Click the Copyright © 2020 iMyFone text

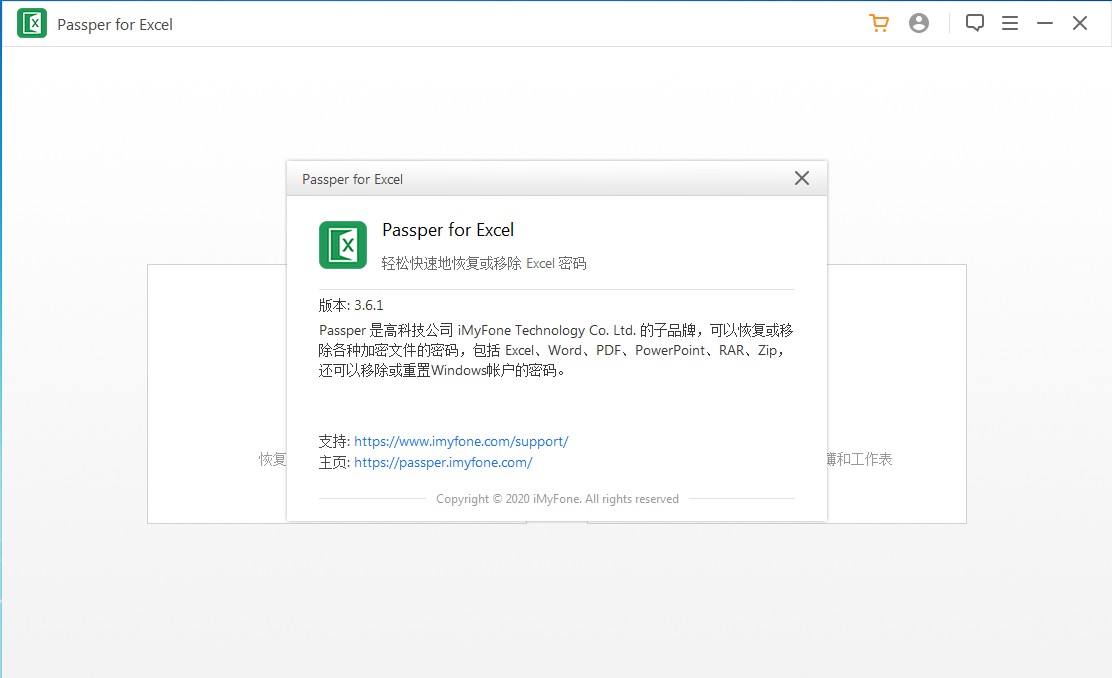557,499
